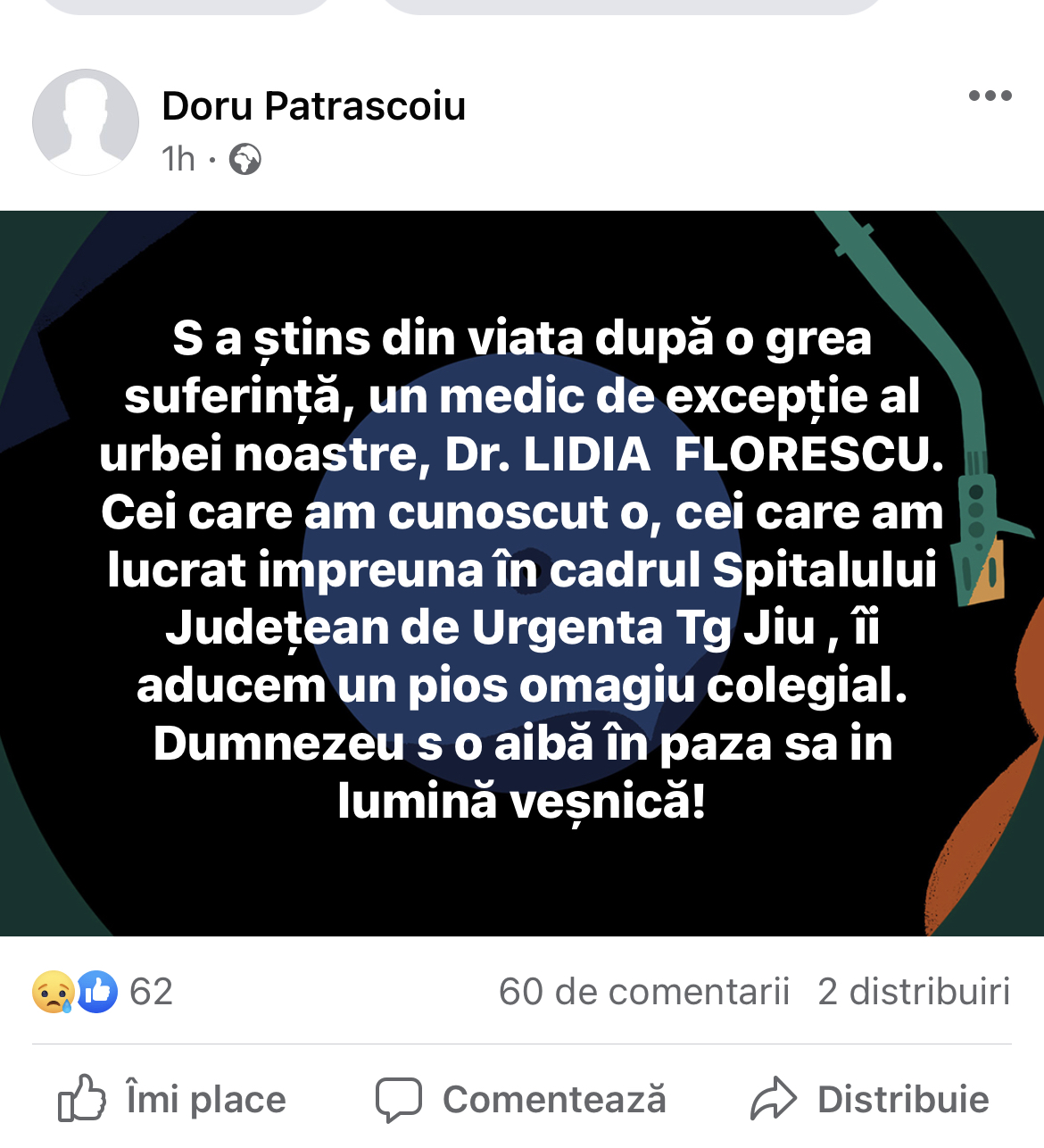Viewport: 1044px width, 1148px height.
Task: Expand the 60 de comentarii thread
Action: (x=644, y=992)
